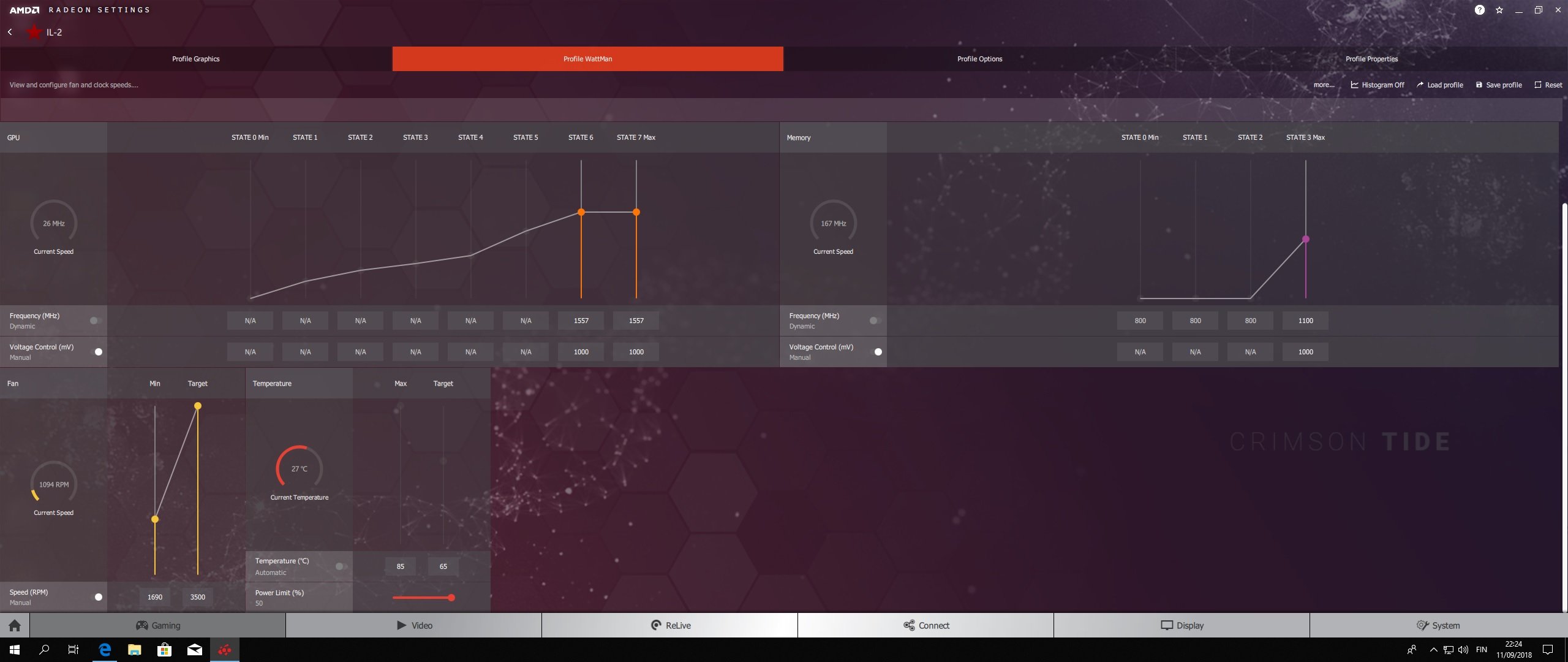Switch to Profile Graphics tab
The image size is (1568, 662).
coord(195,59)
